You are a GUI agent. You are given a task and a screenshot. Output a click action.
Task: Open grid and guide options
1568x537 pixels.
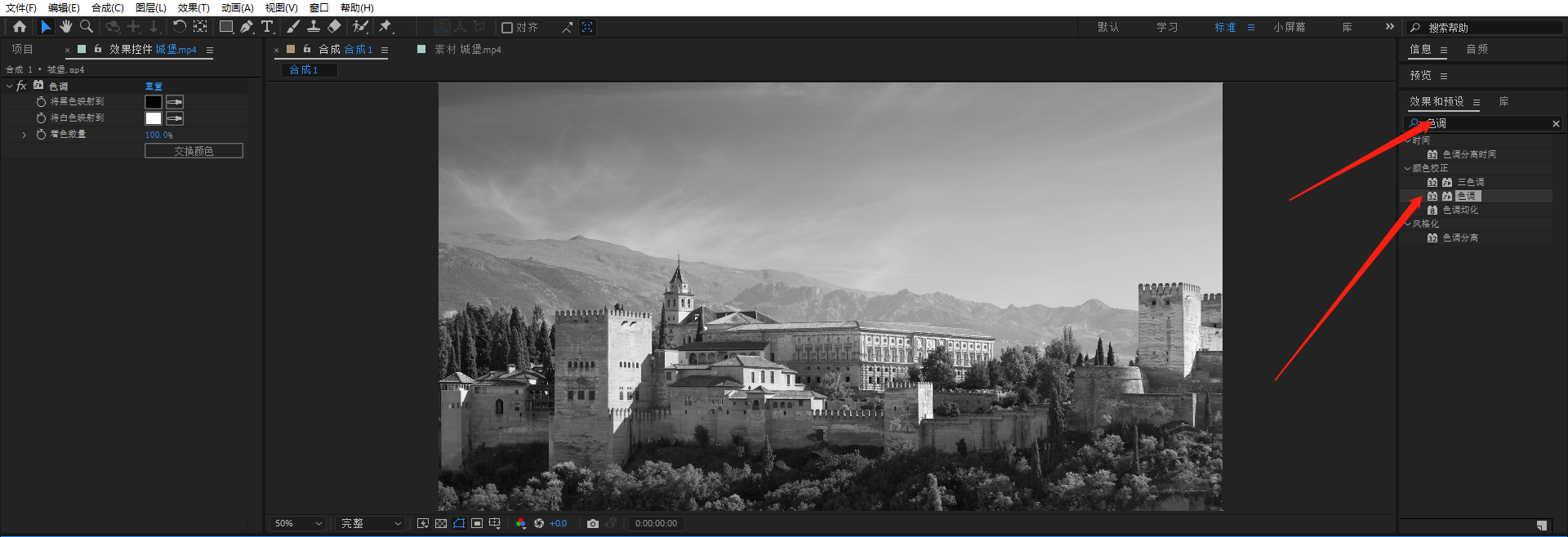coord(495,523)
